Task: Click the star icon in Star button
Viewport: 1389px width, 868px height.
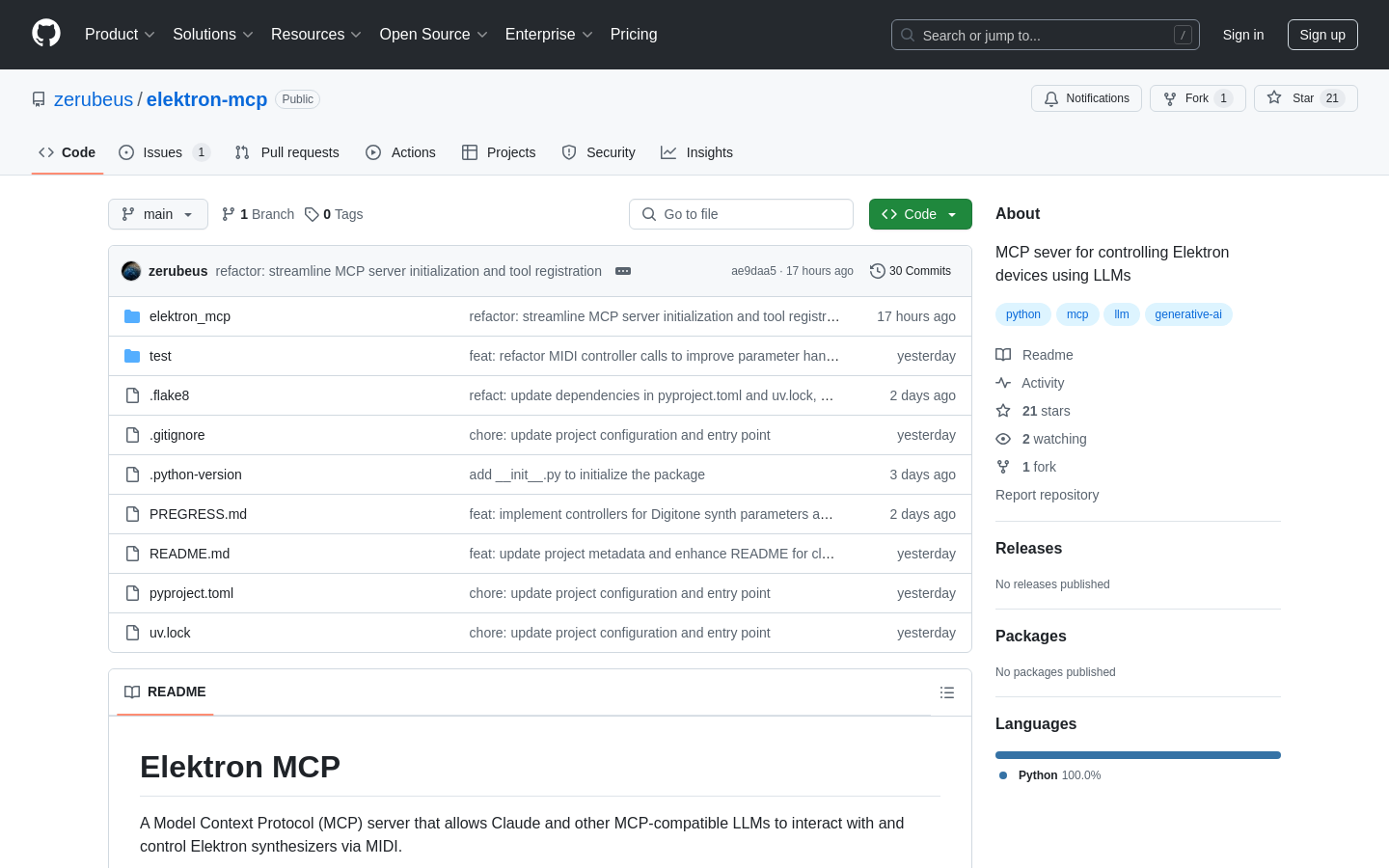Action: click(1274, 98)
